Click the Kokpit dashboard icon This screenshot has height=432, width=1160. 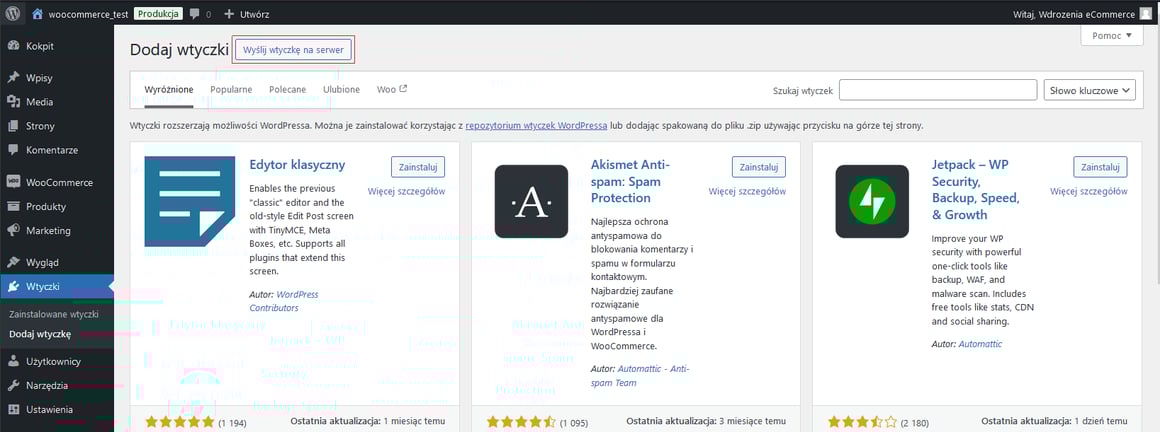coord(13,46)
